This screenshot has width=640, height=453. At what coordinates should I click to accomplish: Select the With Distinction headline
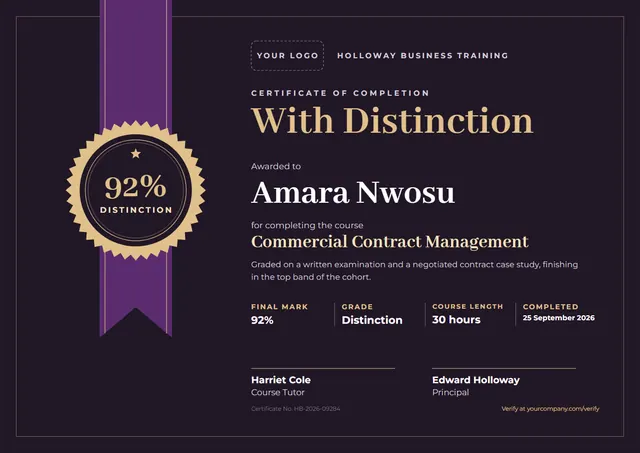click(392, 120)
